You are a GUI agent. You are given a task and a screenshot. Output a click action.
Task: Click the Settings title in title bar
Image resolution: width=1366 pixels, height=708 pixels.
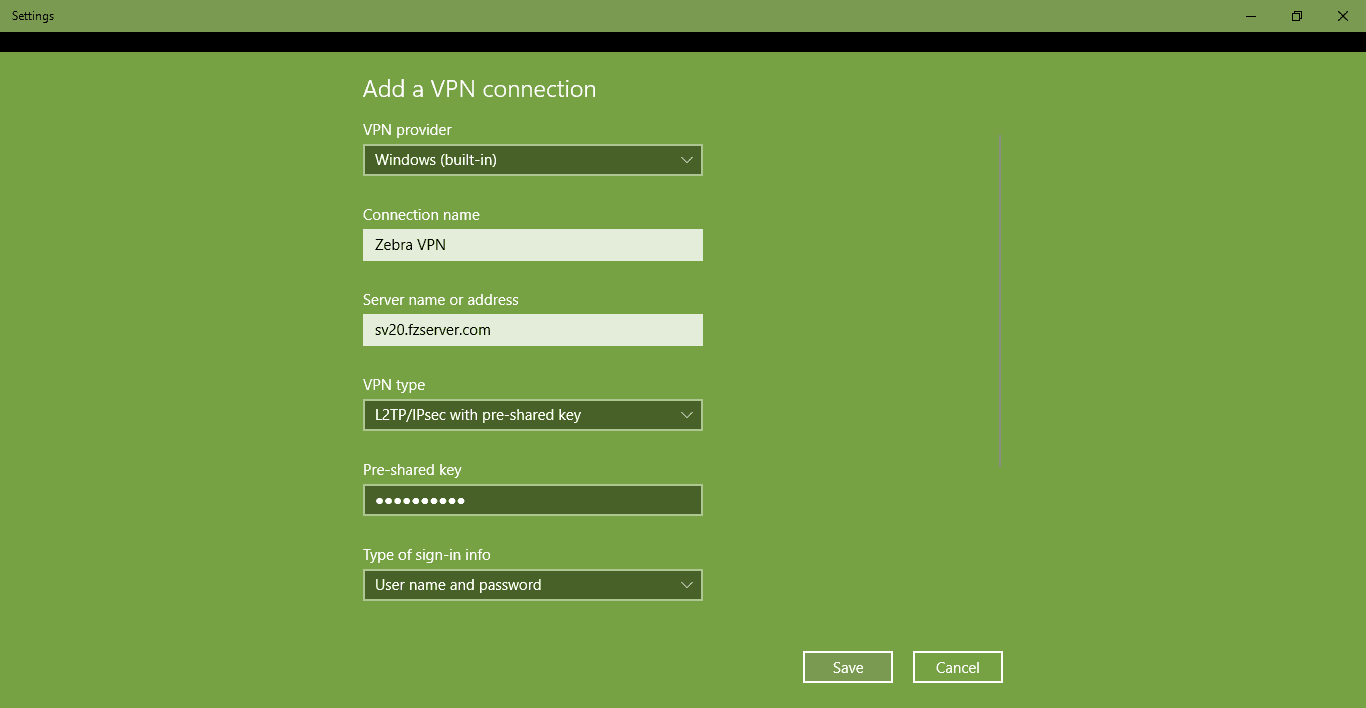(33, 16)
